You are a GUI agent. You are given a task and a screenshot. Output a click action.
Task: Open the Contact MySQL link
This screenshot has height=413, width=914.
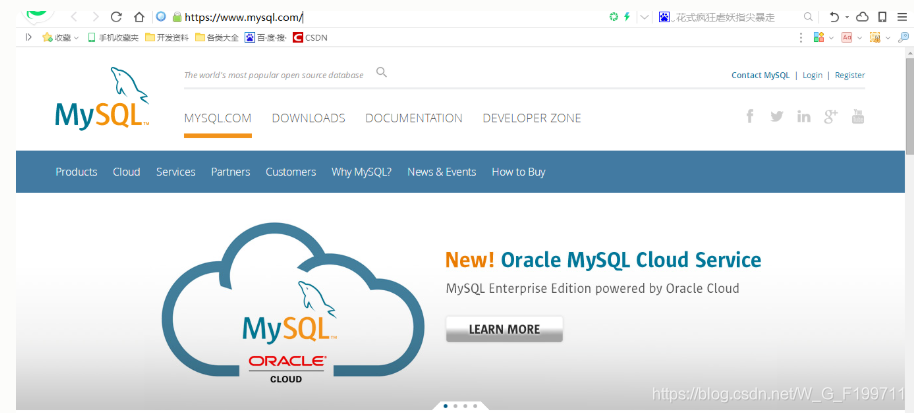(x=760, y=75)
